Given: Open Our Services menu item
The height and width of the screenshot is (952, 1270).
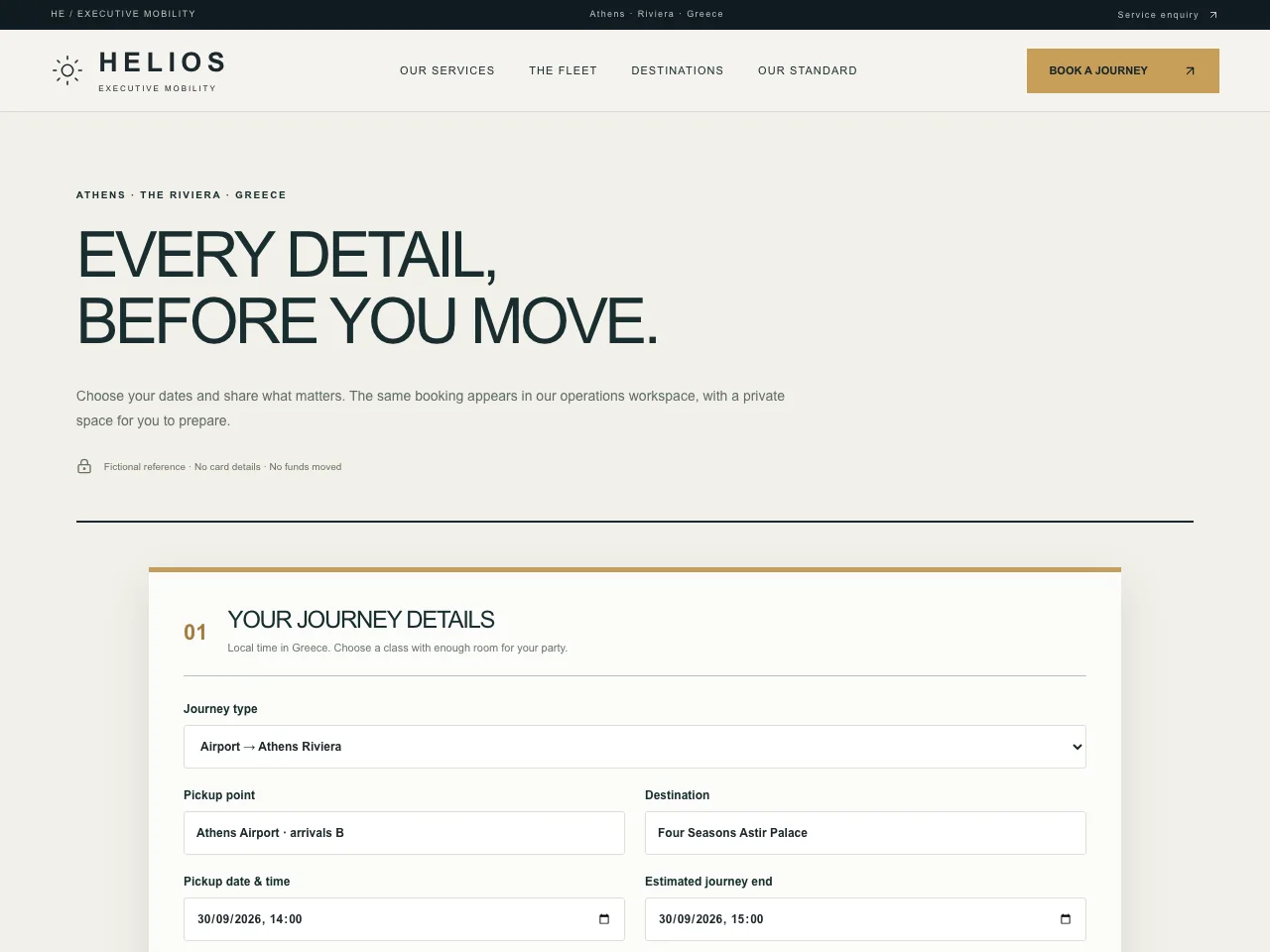Looking at the screenshot, I should pyautogui.click(x=447, y=70).
